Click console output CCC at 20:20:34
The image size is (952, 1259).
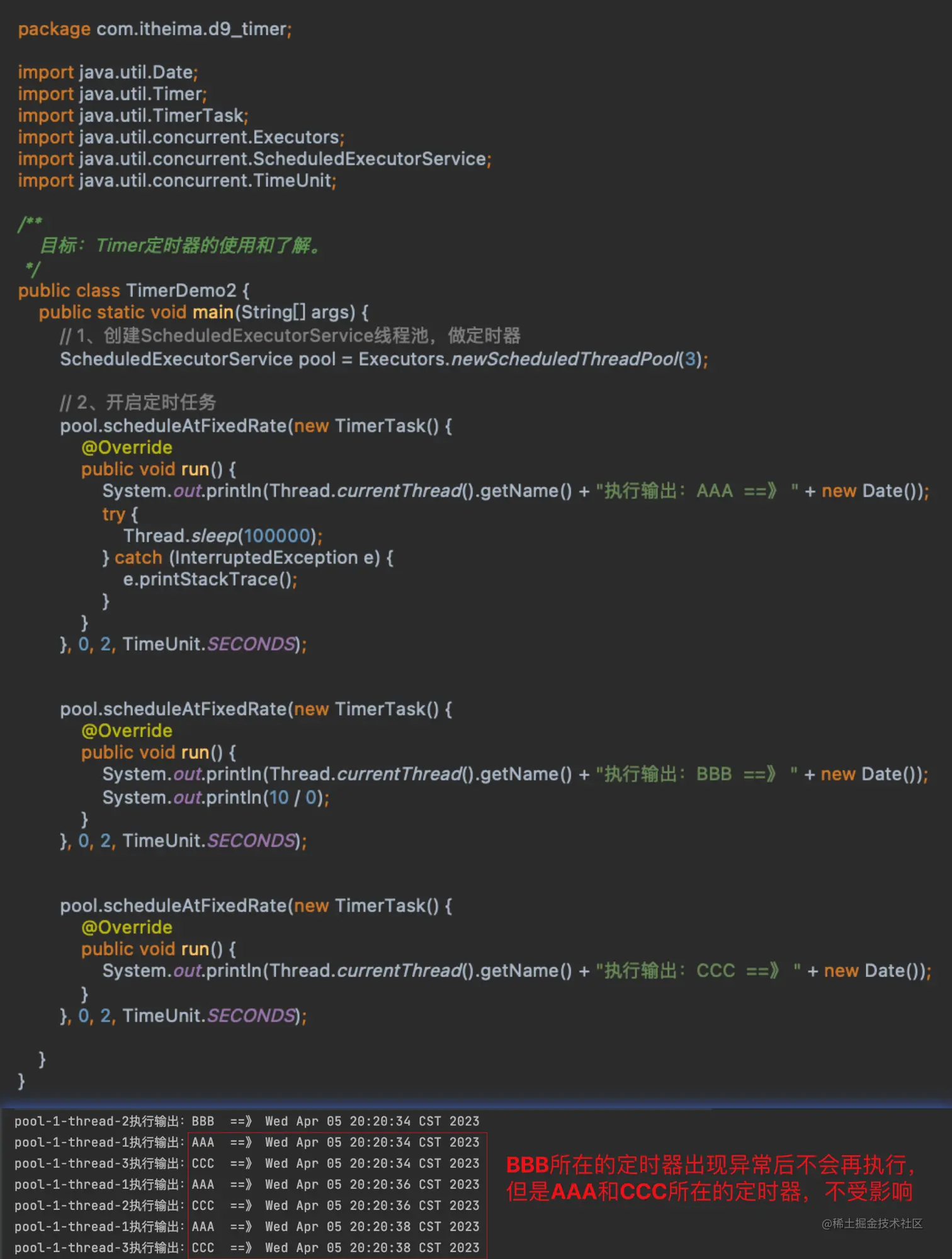coord(247,1163)
